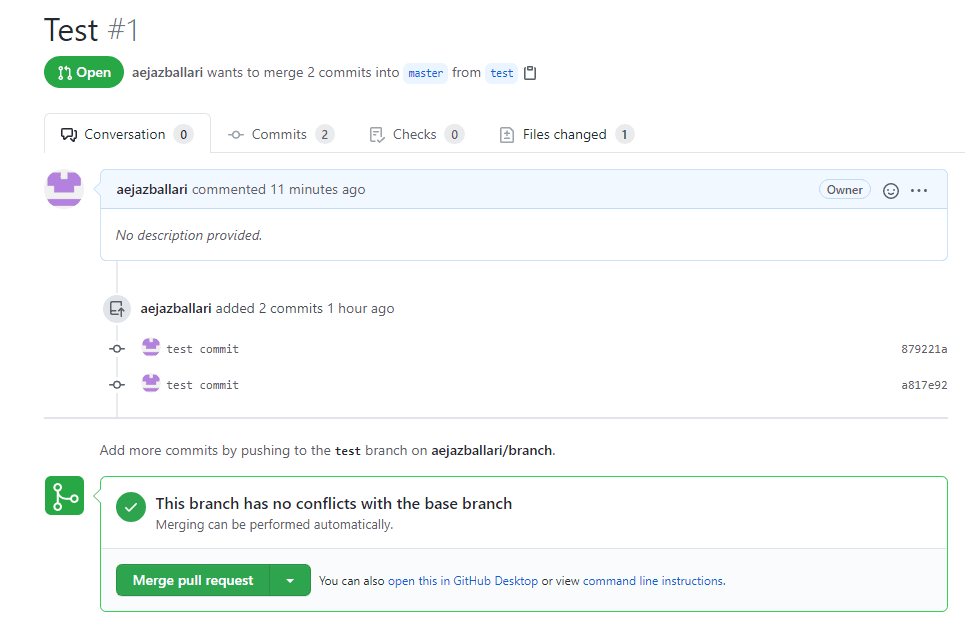Click aejazballari/branch repository text
This screenshot has height=628, width=965.
[492, 451]
